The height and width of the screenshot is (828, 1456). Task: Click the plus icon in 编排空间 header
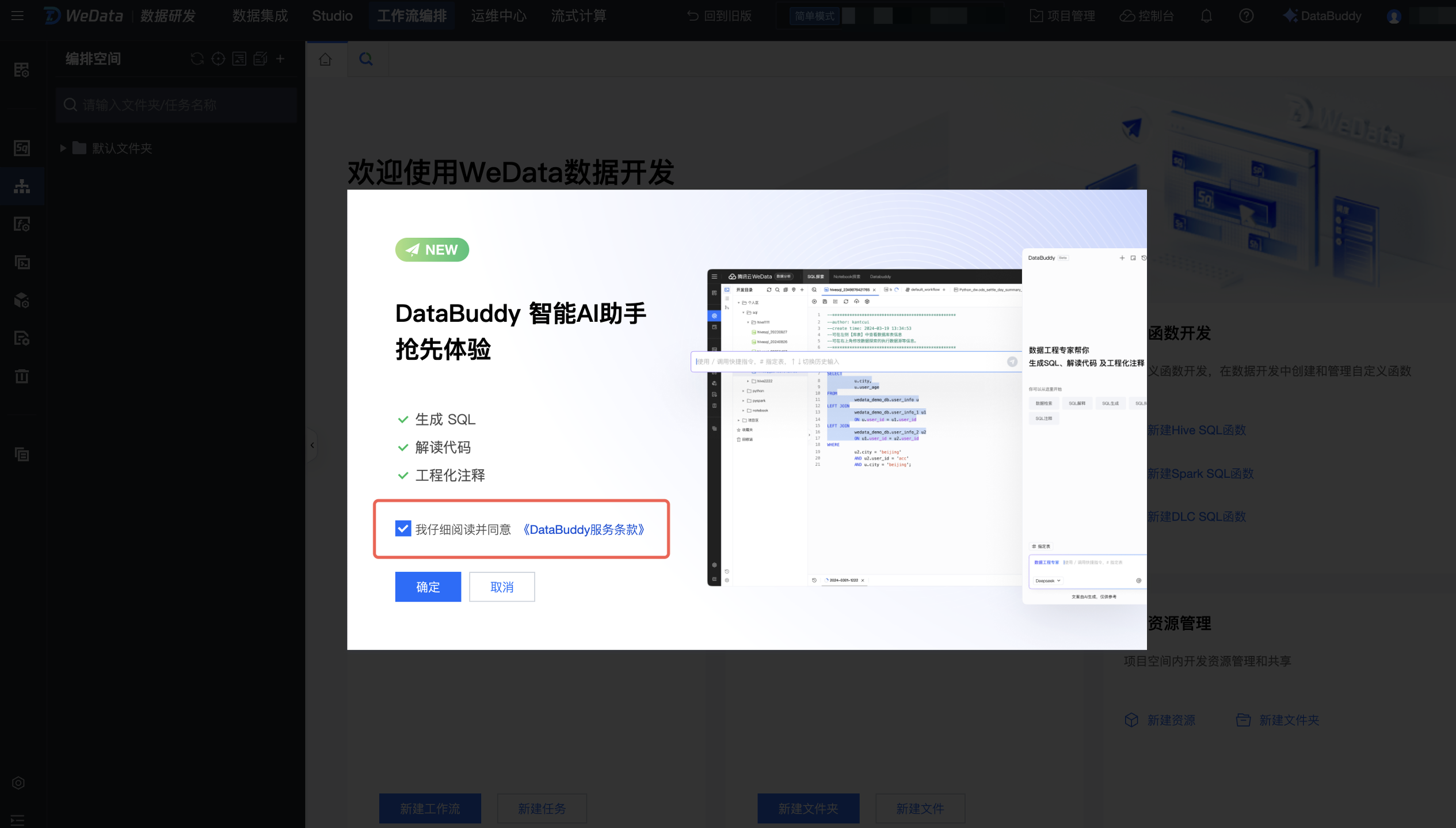click(280, 59)
